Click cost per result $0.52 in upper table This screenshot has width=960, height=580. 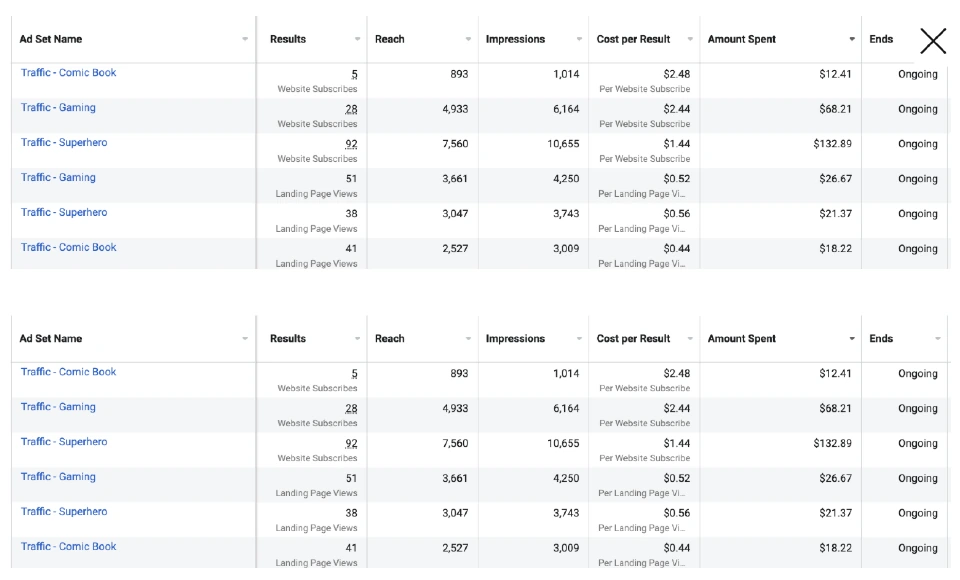(677, 179)
